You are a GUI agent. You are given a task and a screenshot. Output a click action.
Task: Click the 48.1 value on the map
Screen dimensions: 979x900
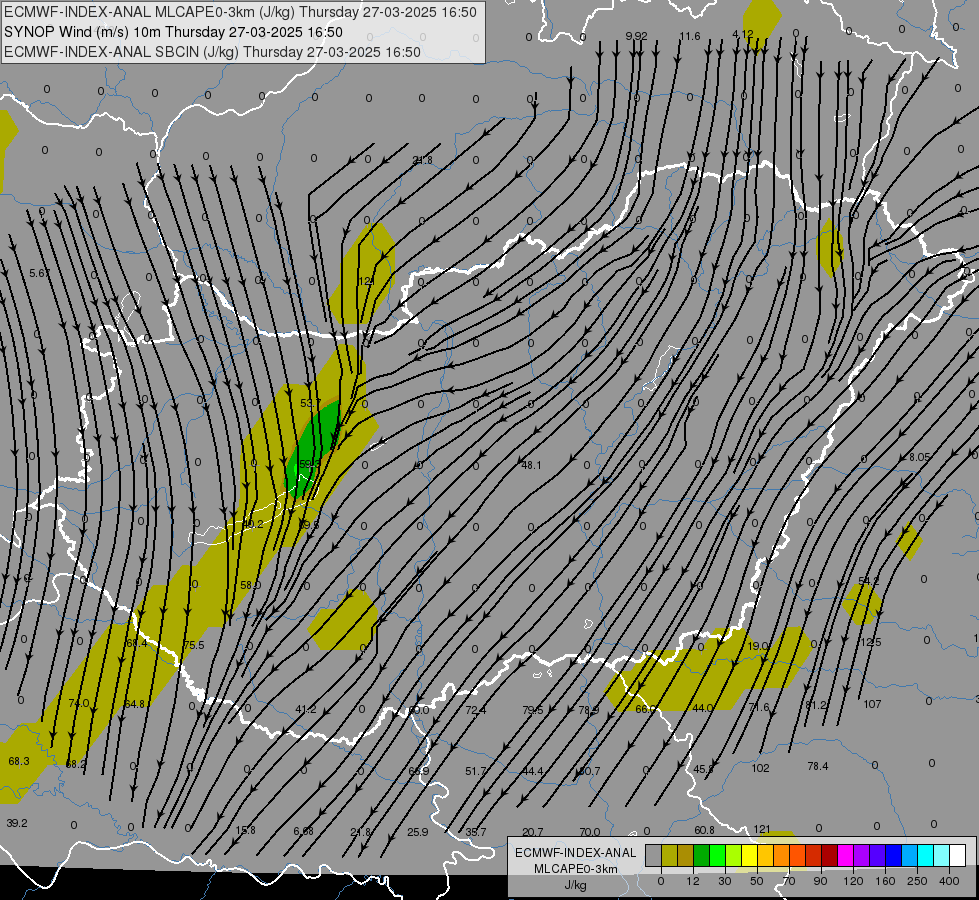(531, 465)
